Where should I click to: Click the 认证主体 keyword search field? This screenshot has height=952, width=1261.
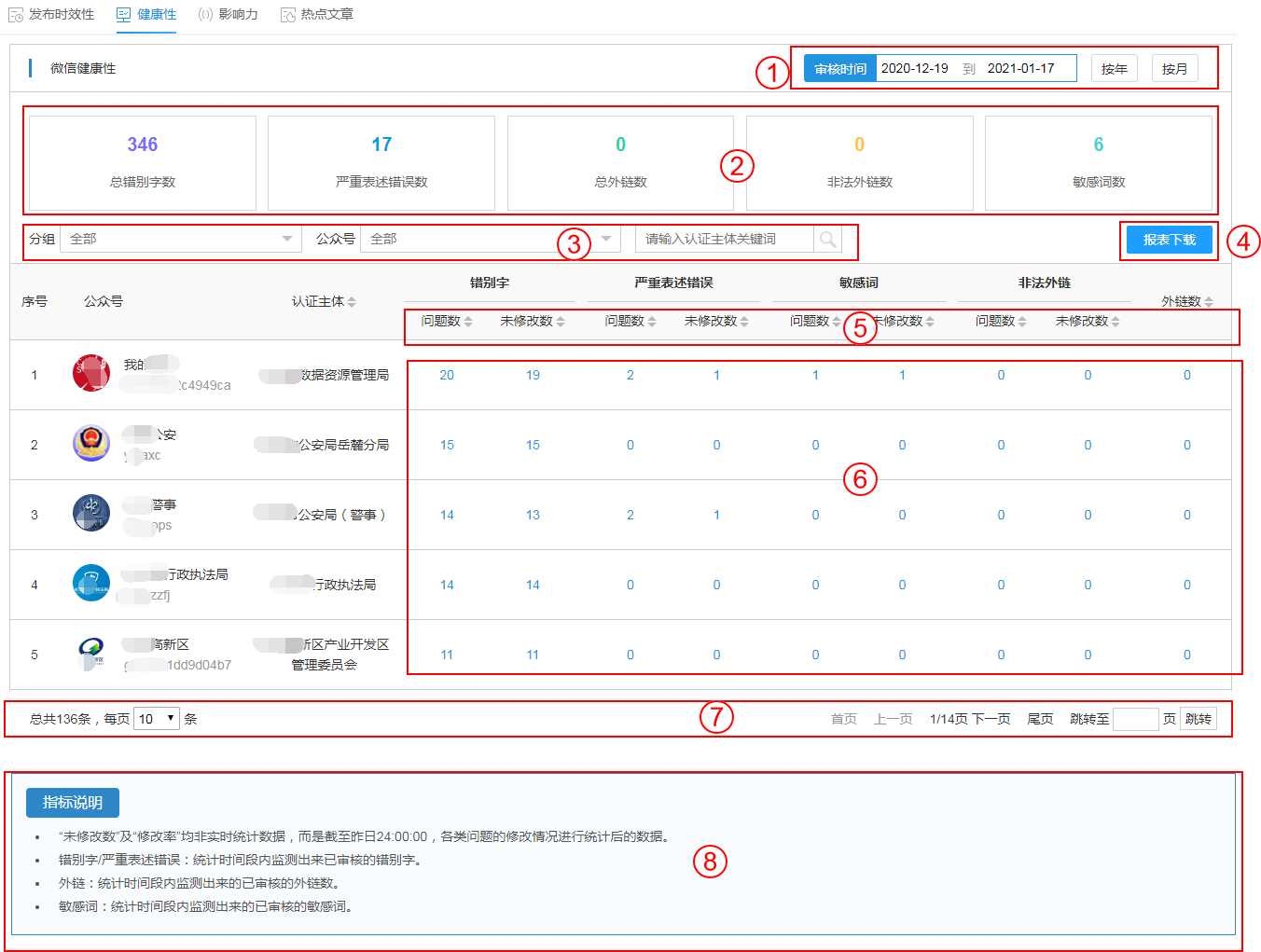[x=724, y=240]
